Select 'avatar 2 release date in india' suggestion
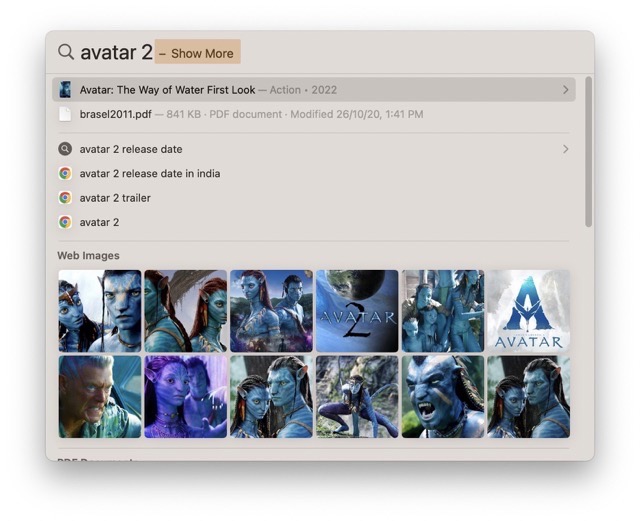The image size is (640, 521). pyautogui.click(x=313, y=174)
